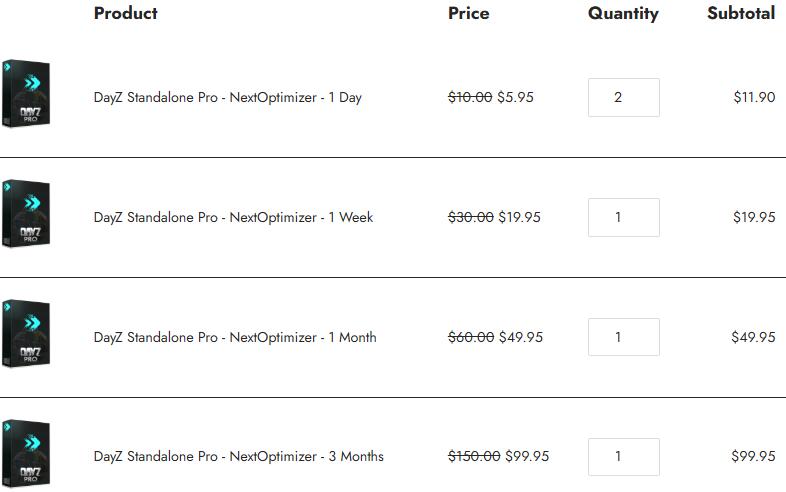Click the Quantity column header
This screenshot has width=786, height=492.
623,14
